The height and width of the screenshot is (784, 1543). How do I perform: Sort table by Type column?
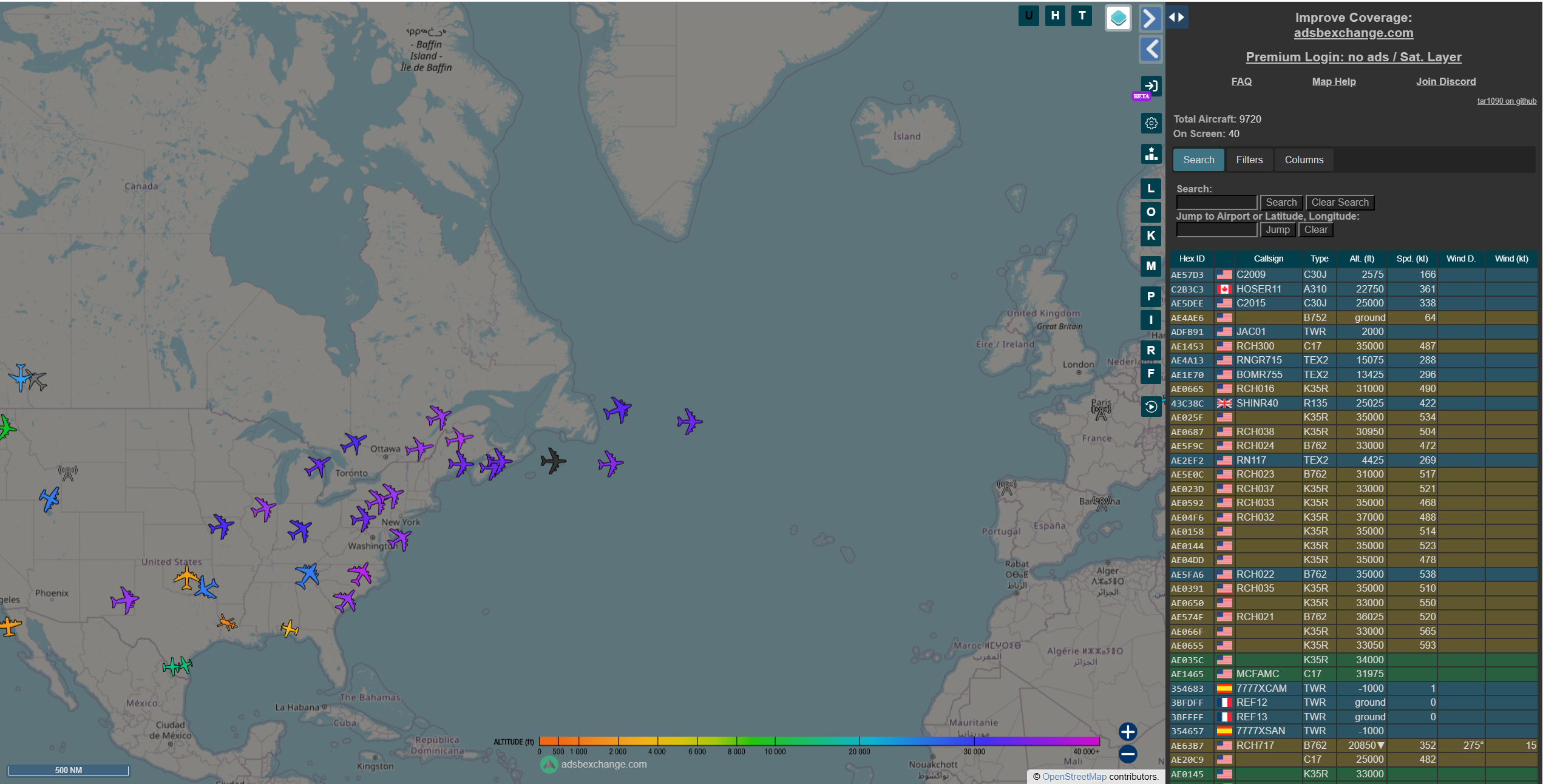(x=1319, y=259)
